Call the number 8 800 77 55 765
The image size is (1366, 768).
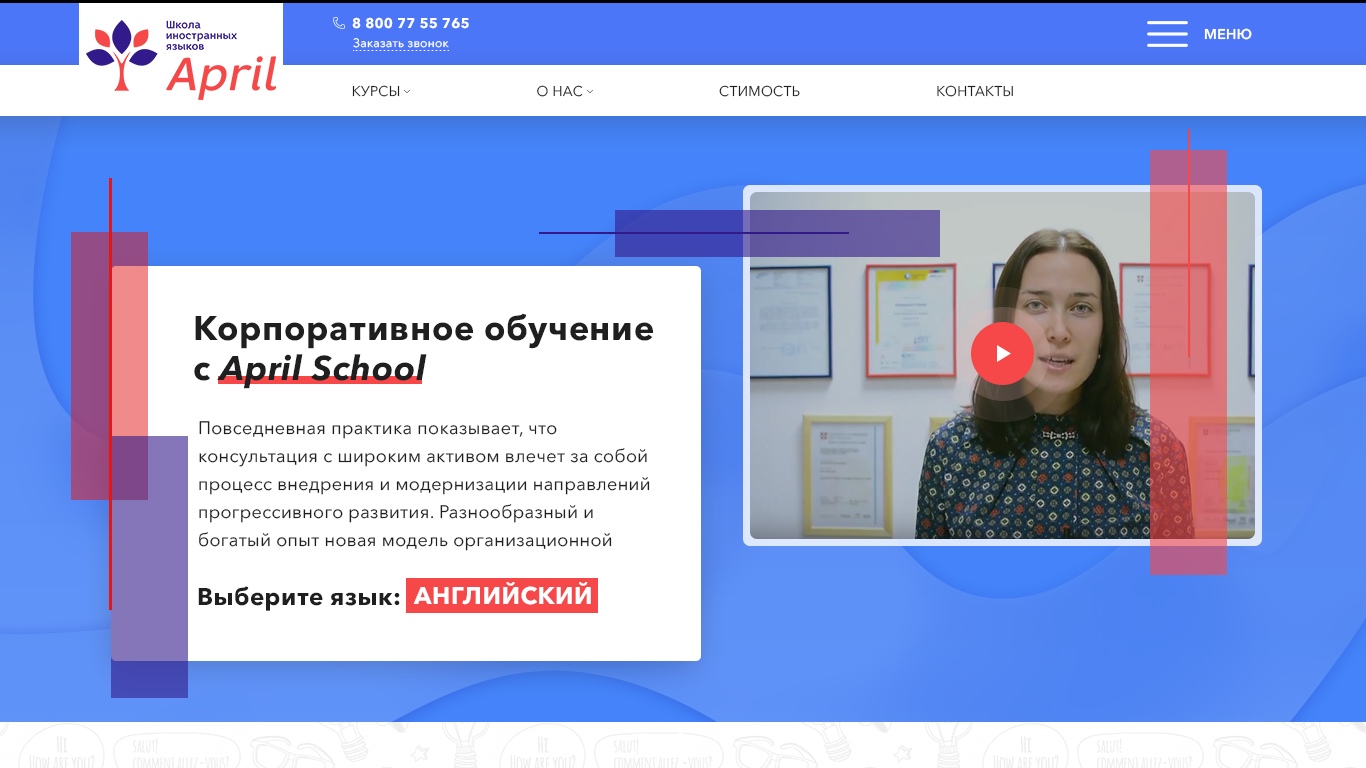(x=410, y=23)
